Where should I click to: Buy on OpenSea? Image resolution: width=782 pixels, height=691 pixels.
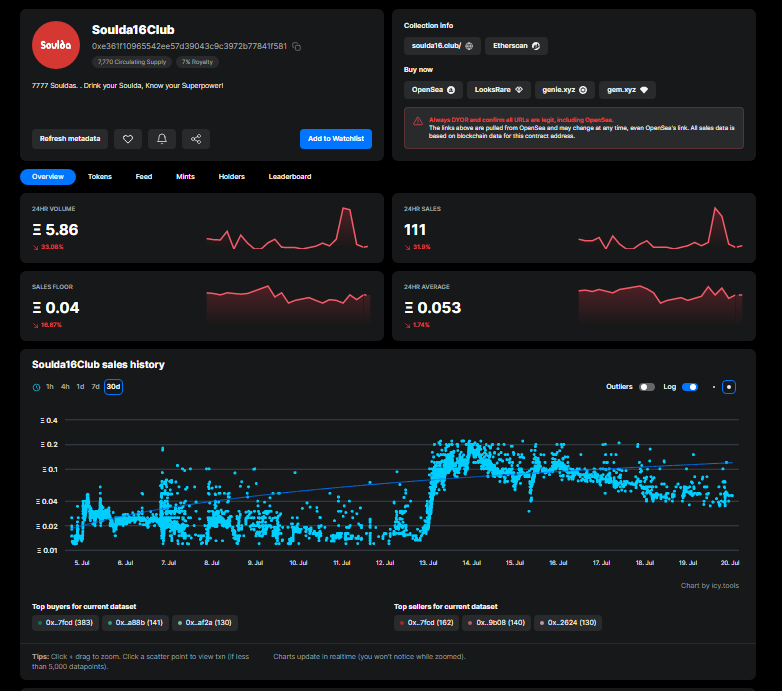(433, 90)
